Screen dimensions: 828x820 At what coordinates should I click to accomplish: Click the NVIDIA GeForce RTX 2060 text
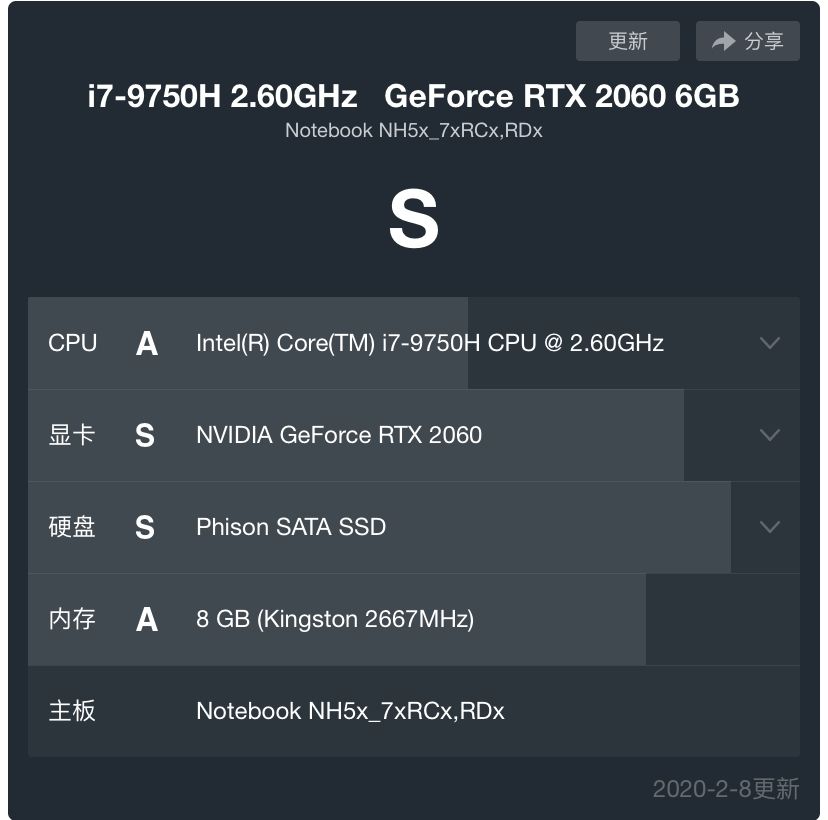(x=338, y=435)
